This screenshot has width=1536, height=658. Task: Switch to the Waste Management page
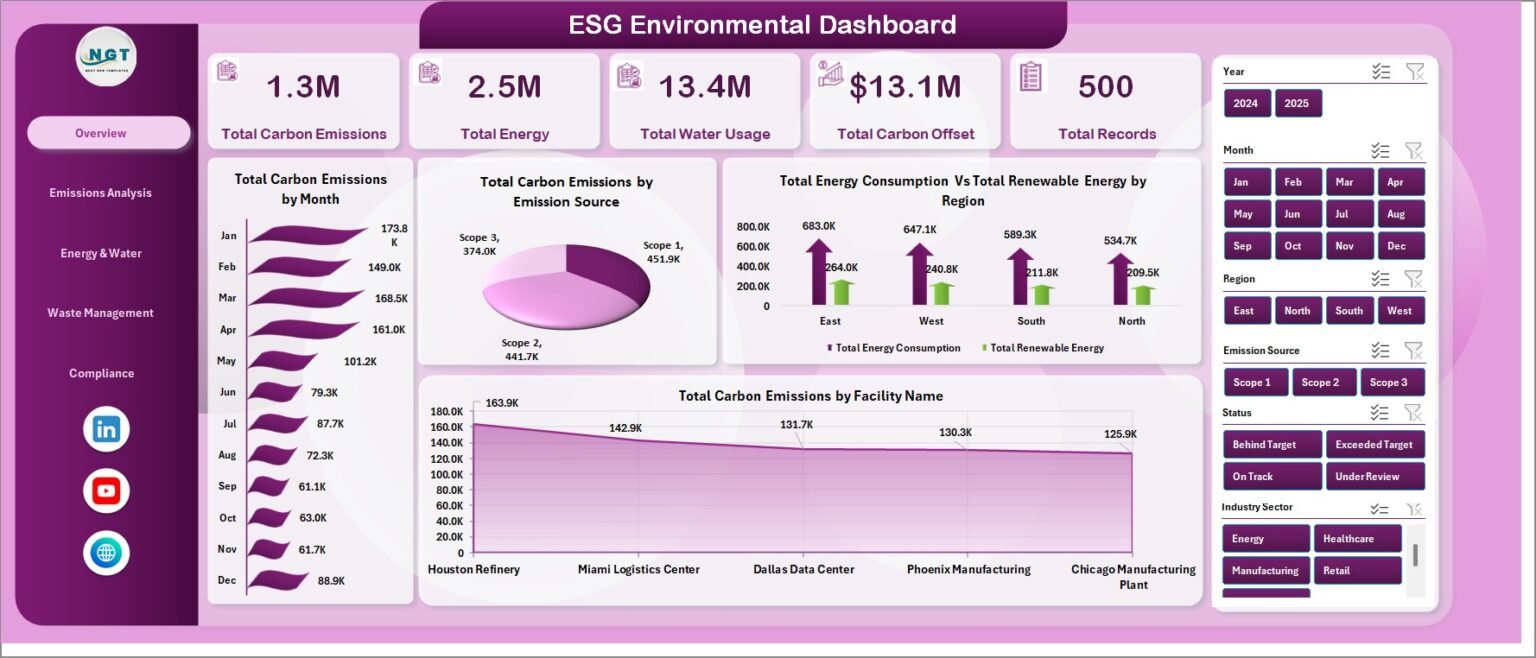pos(101,313)
